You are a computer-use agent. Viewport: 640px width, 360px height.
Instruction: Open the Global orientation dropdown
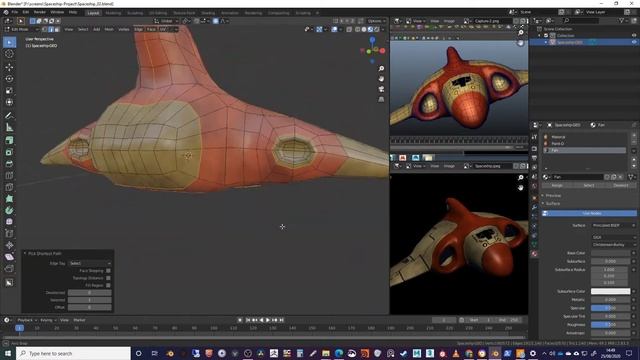[167, 21]
